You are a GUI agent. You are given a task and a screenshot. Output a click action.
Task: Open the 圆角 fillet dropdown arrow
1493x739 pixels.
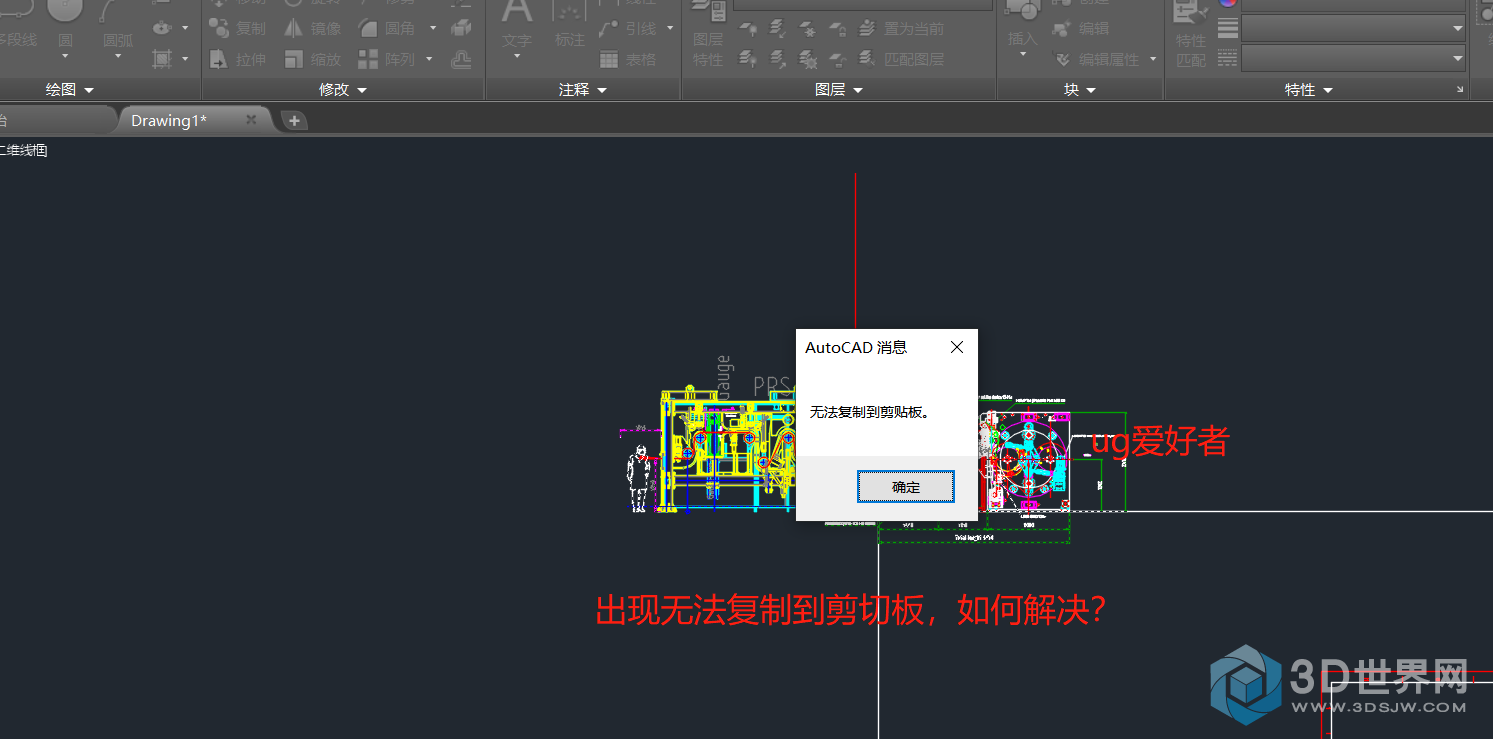pos(433,29)
